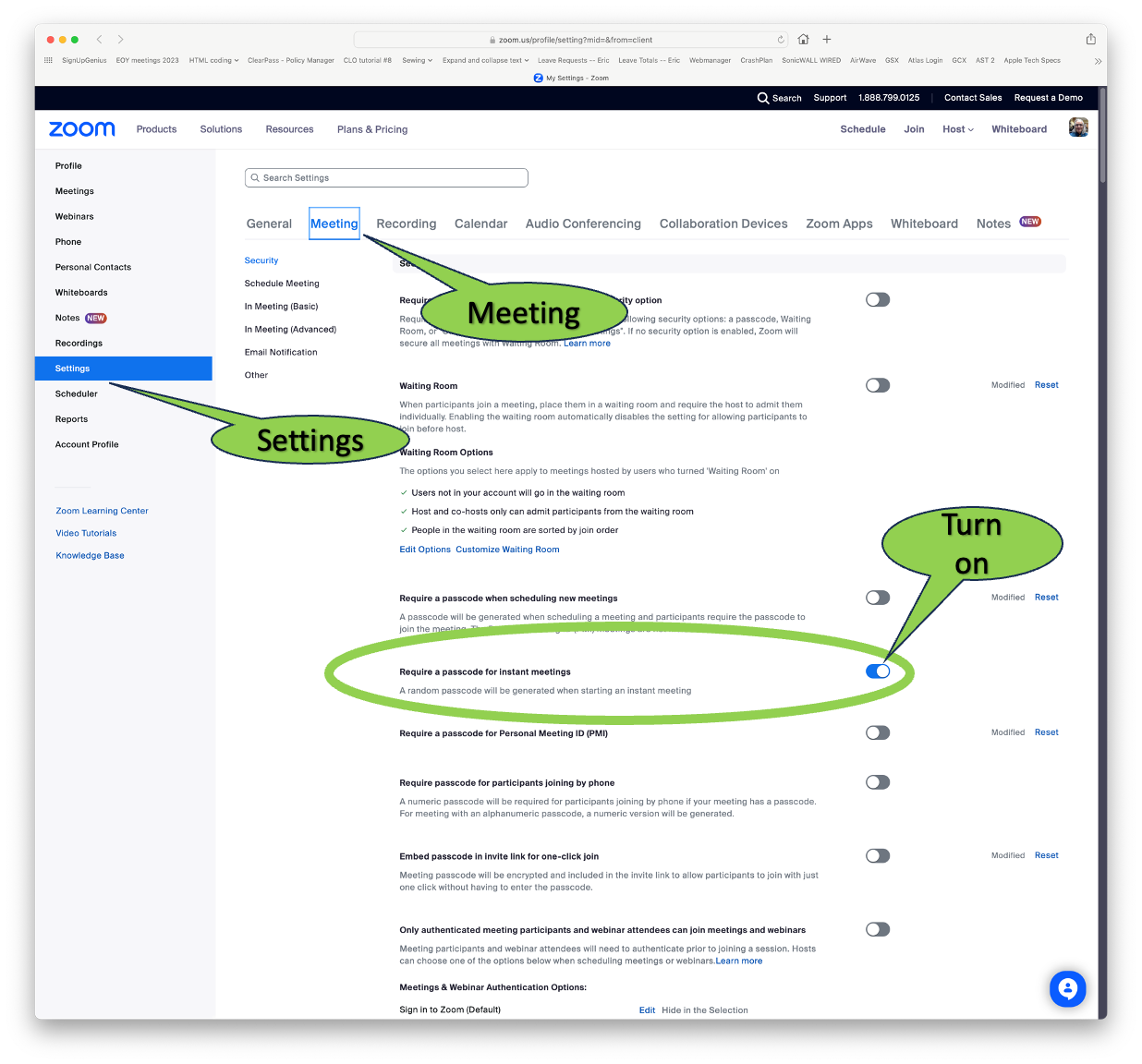The width and height of the screenshot is (1142, 1064).
Task: Open Profile in the left sidebar
Action: click(x=68, y=166)
